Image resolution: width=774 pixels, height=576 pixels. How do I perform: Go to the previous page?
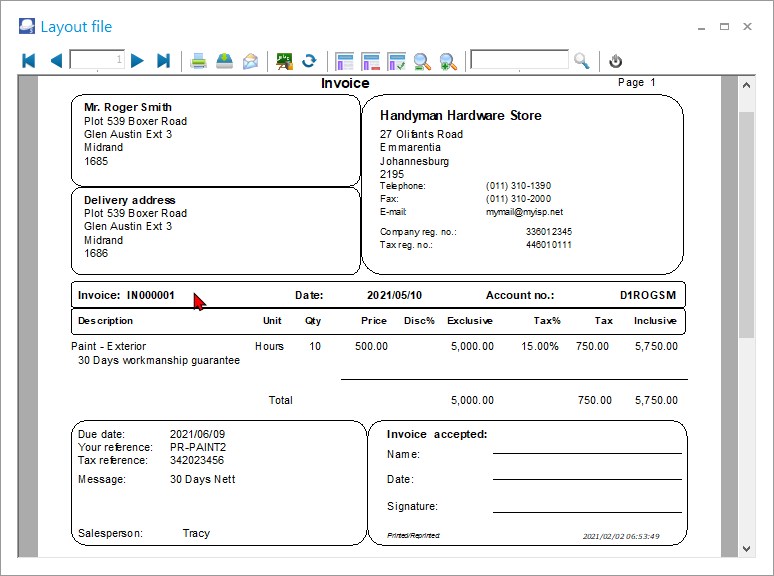(x=55, y=61)
